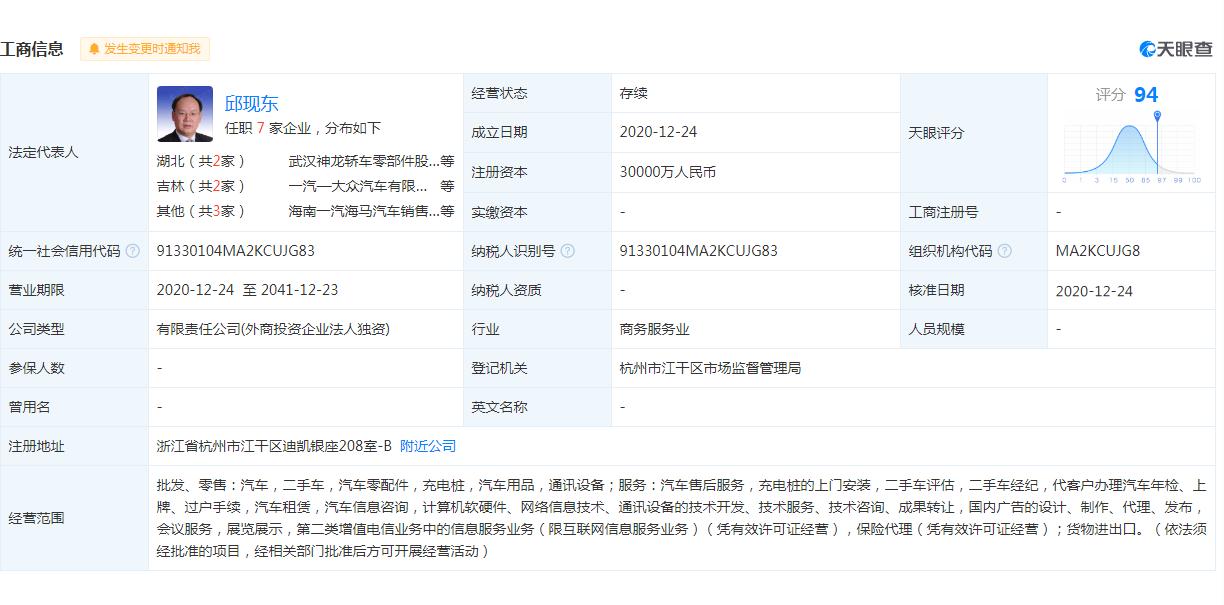Click the 注册地址 label cell

(74, 446)
